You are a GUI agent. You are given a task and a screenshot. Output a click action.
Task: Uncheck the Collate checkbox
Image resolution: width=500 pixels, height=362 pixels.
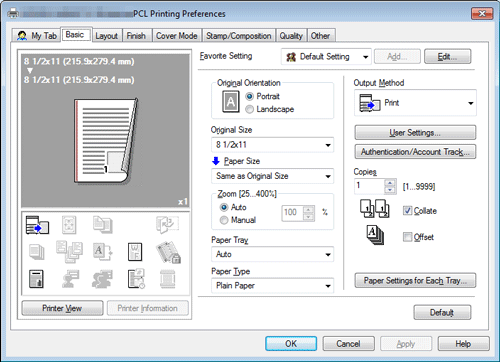(407, 211)
